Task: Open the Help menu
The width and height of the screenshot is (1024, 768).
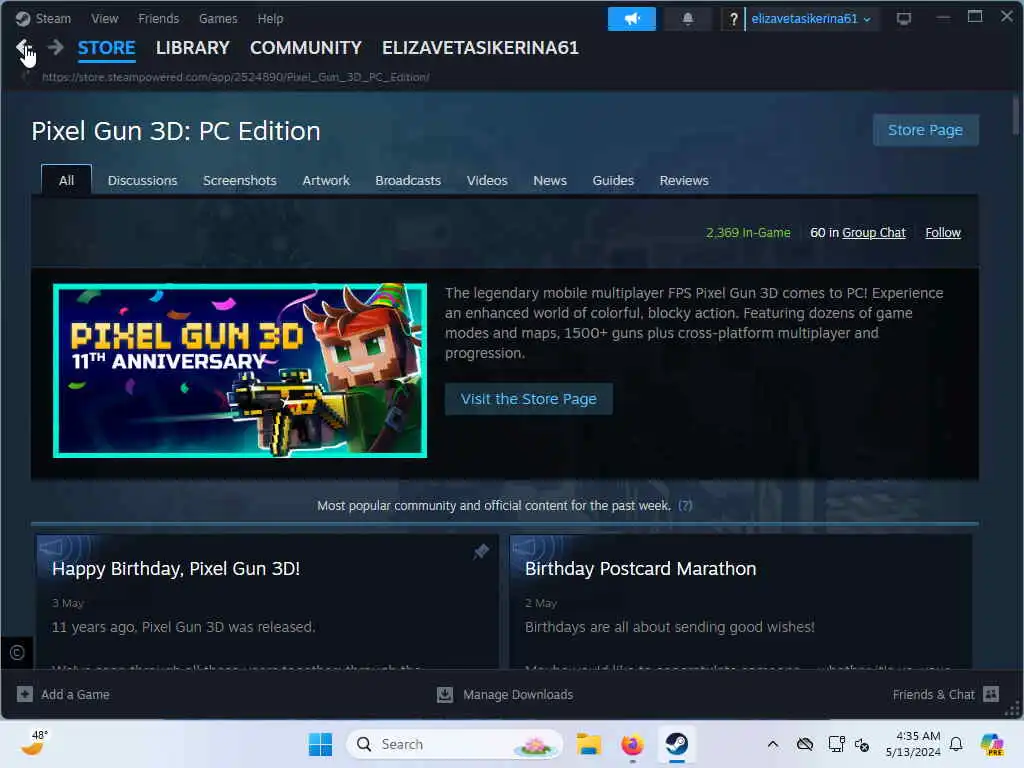Action: click(x=270, y=18)
